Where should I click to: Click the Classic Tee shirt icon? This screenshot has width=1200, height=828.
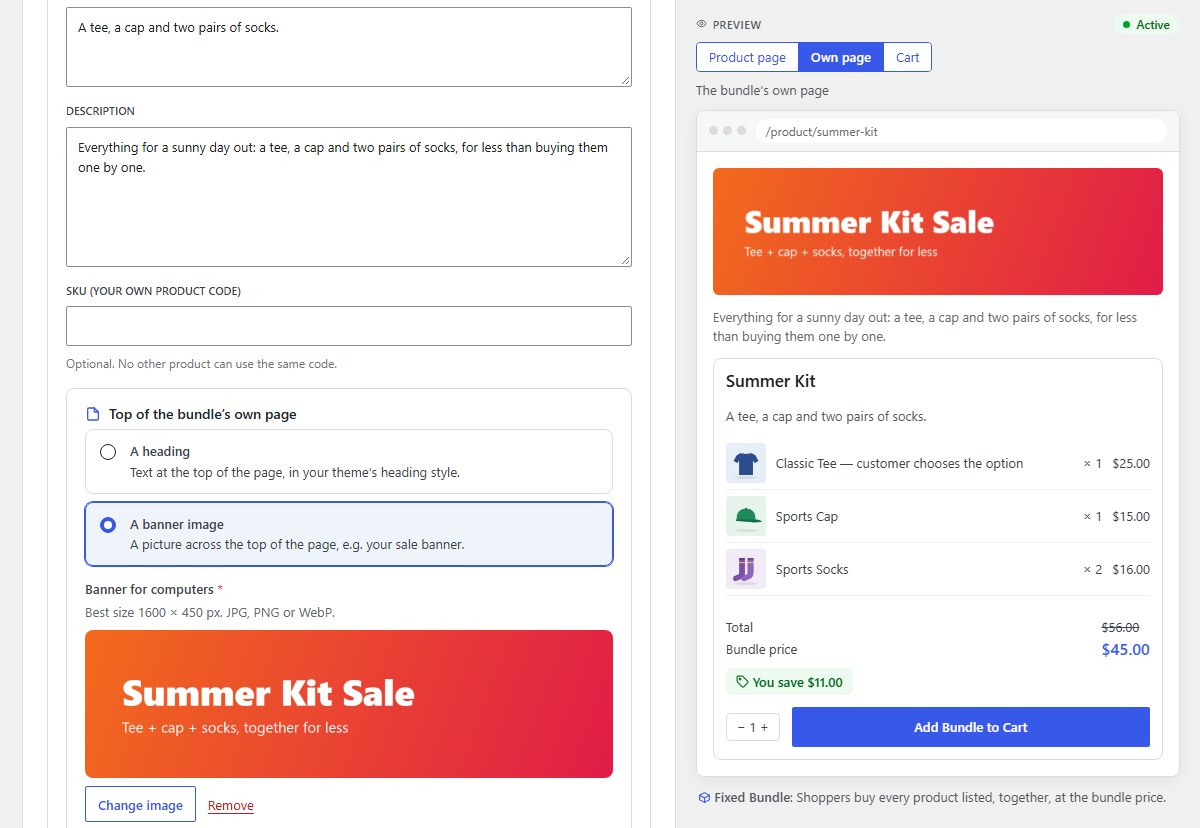(746, 463)
